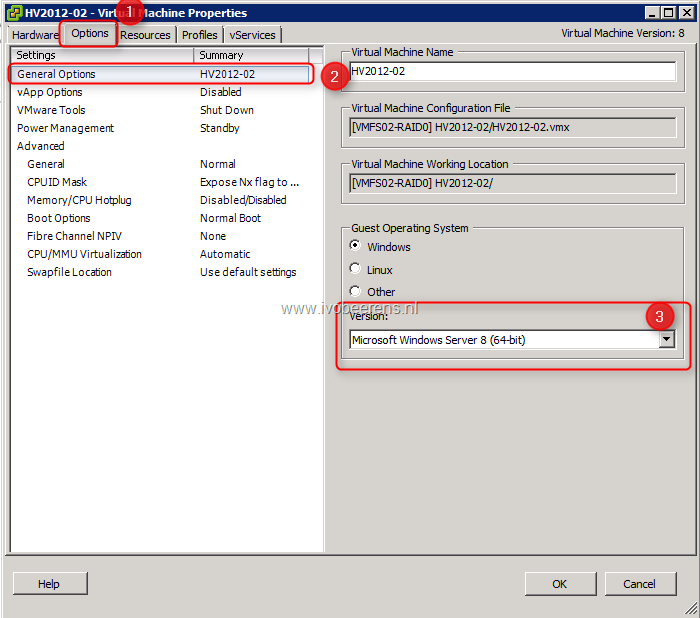Choose the Windows guest OS radio button
This screenshot has height=618, width=700.
pos(355,245)
